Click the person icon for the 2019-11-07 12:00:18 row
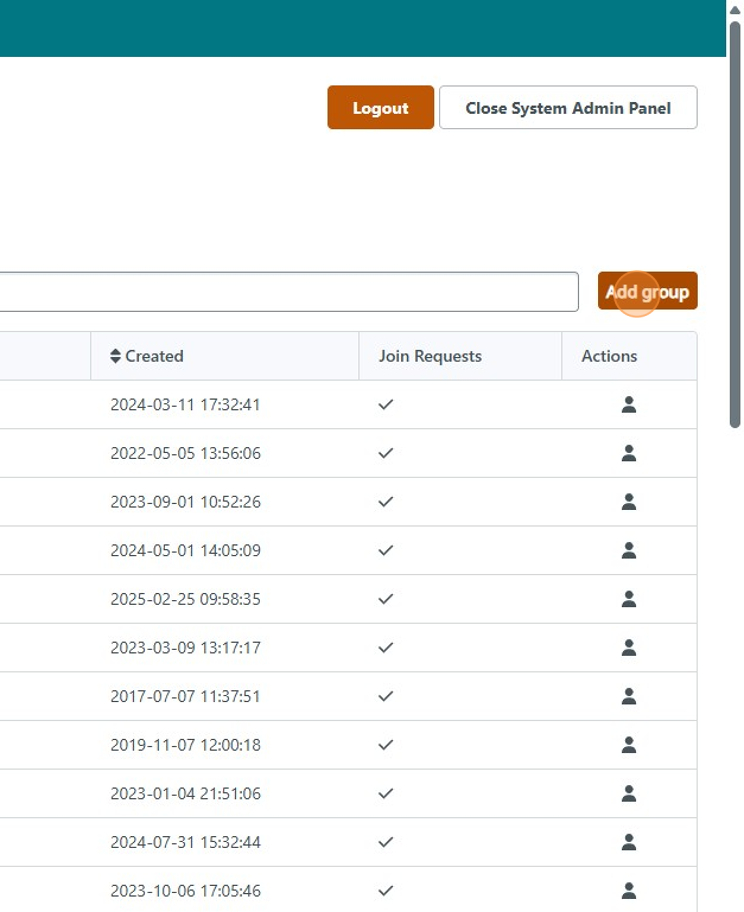The width and height of the screenshot is (744, 912). point(629,745)
